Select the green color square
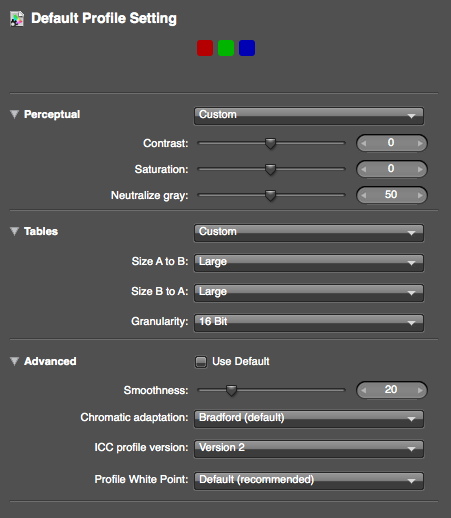Image resolution: width=451 pixels, height=518 pixels. click(226, 48)
